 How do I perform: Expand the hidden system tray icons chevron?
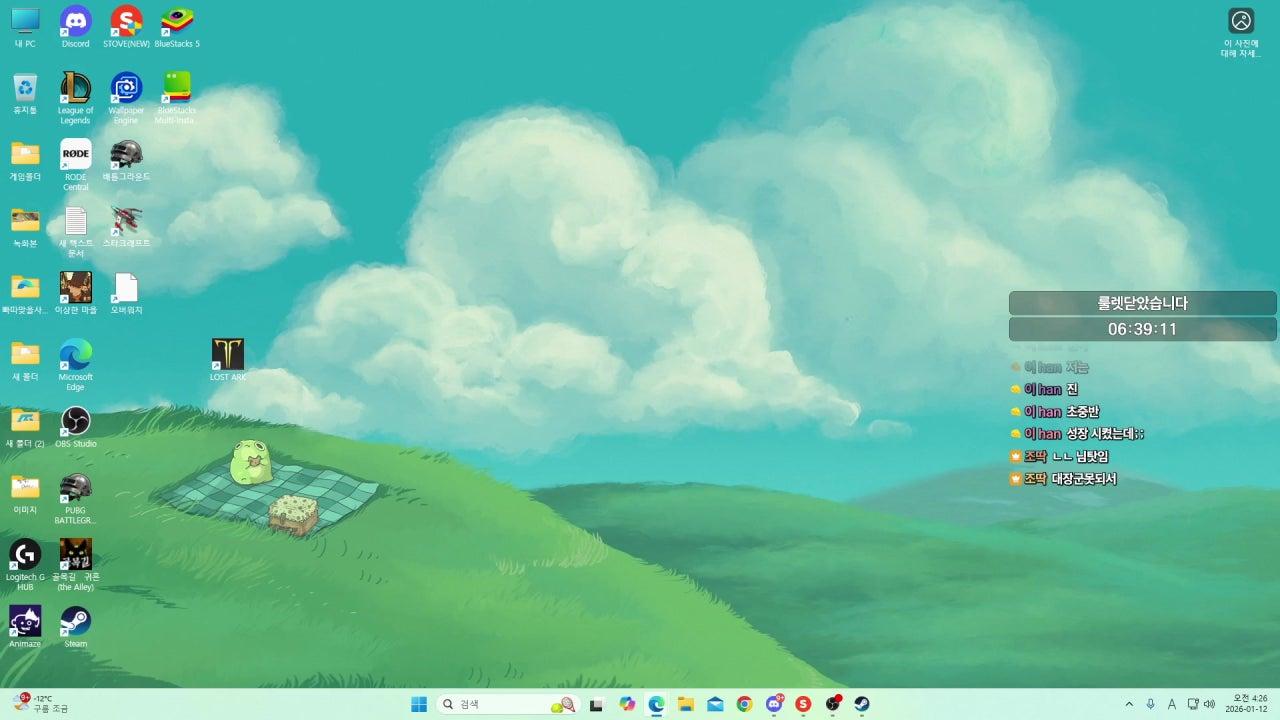(x=1130, y=704)
